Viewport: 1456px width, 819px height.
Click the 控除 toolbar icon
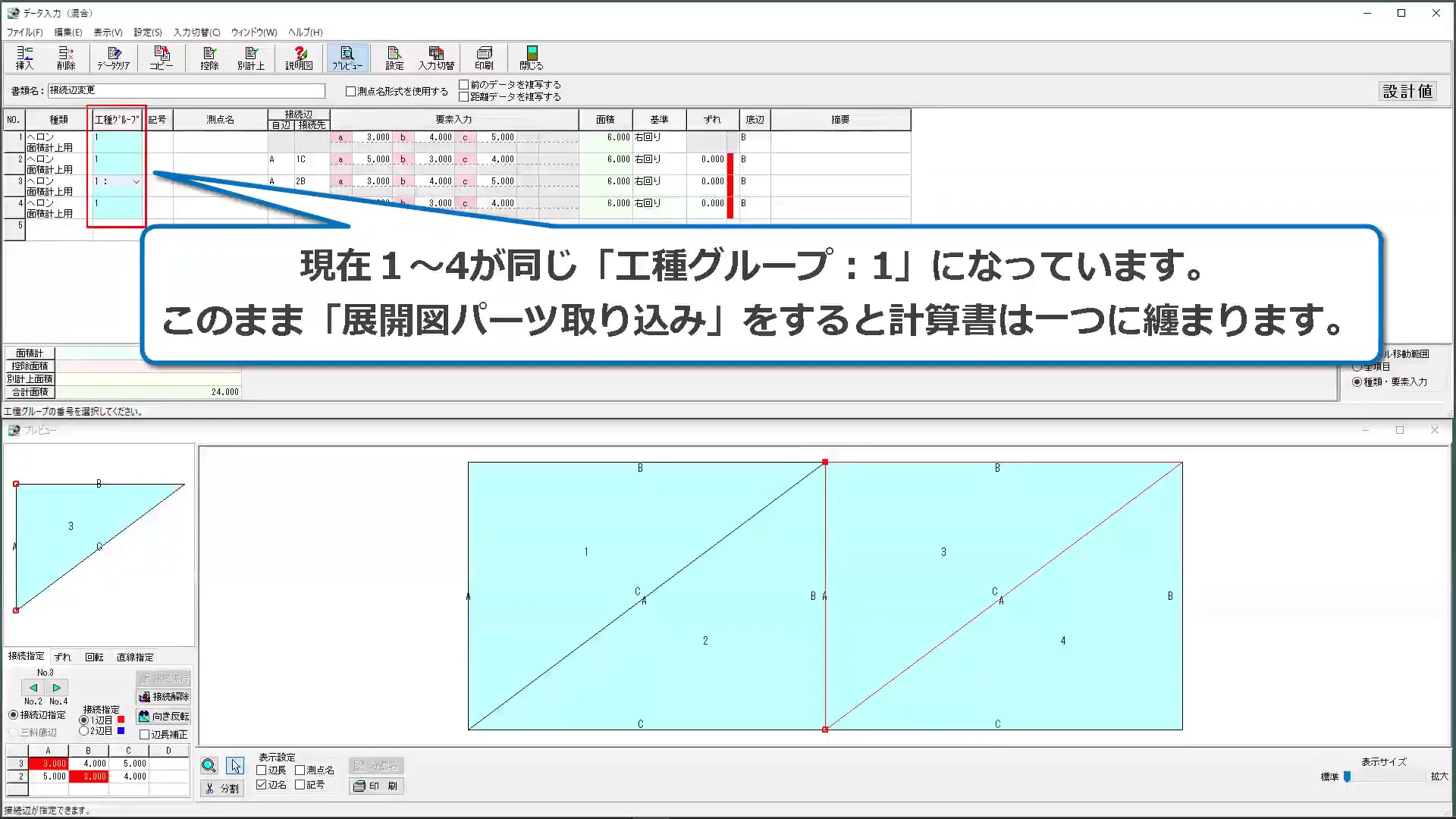(209, 58)
